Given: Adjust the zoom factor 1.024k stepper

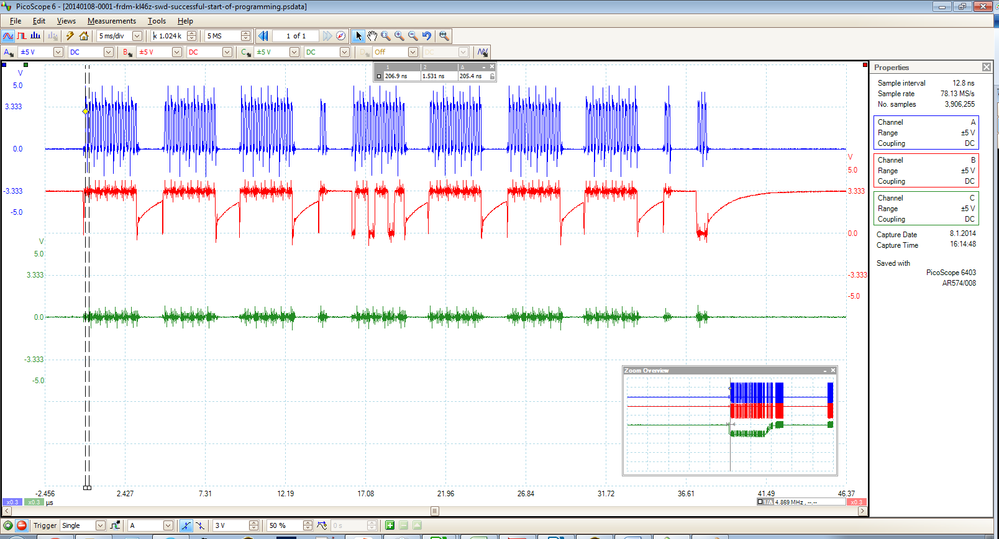Looking at the screenshot, I should pos(191,36).
